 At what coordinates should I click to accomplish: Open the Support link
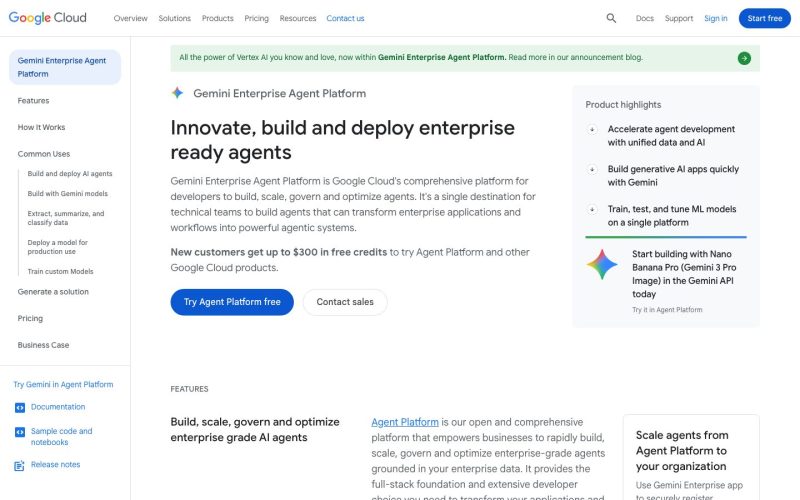pos(679,18)
